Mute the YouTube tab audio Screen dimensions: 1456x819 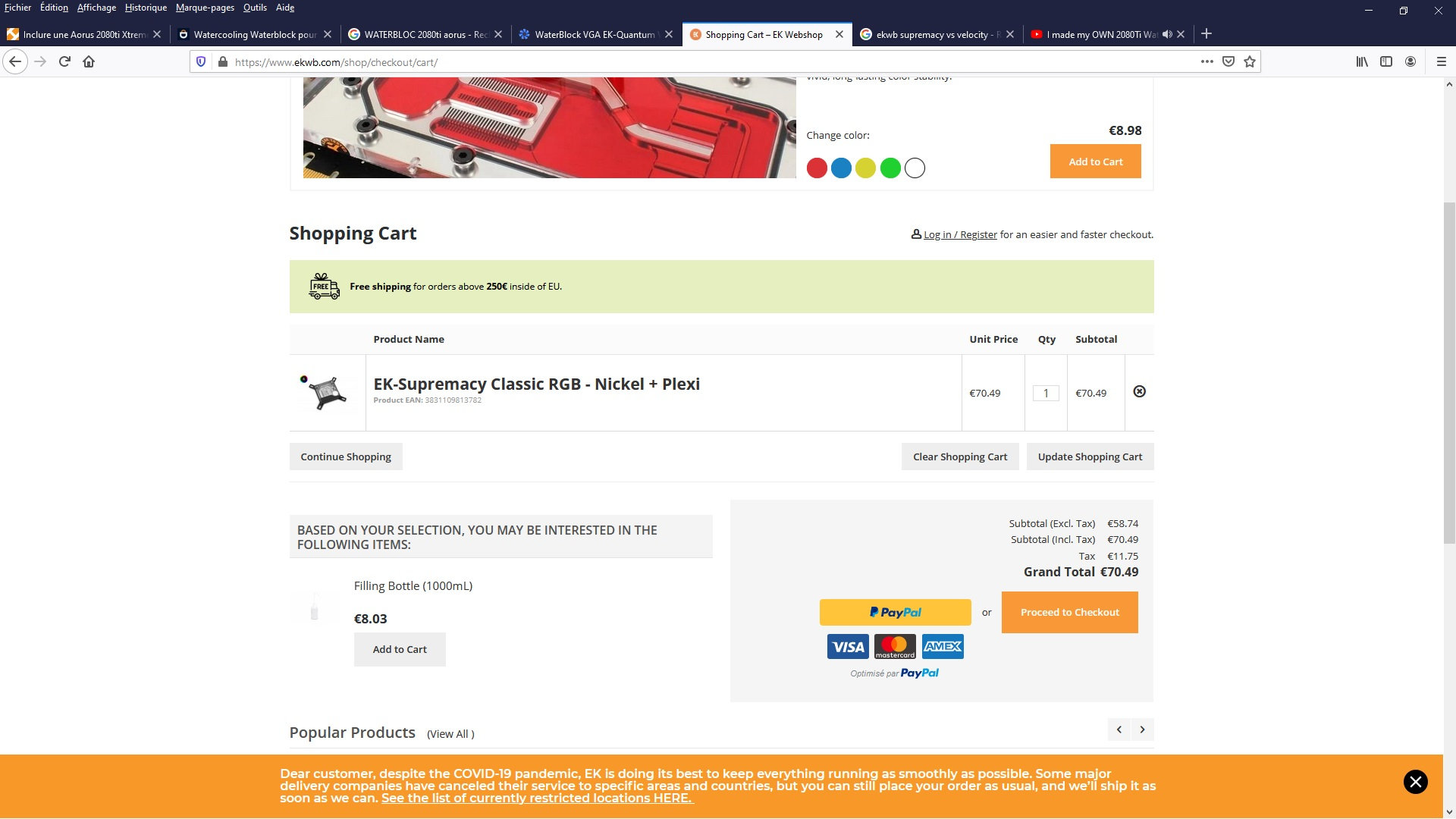1167,34
